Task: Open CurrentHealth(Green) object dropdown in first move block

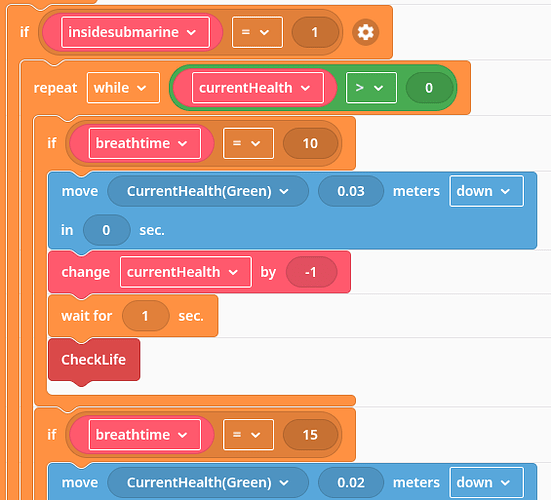Action: pos(208,191)
